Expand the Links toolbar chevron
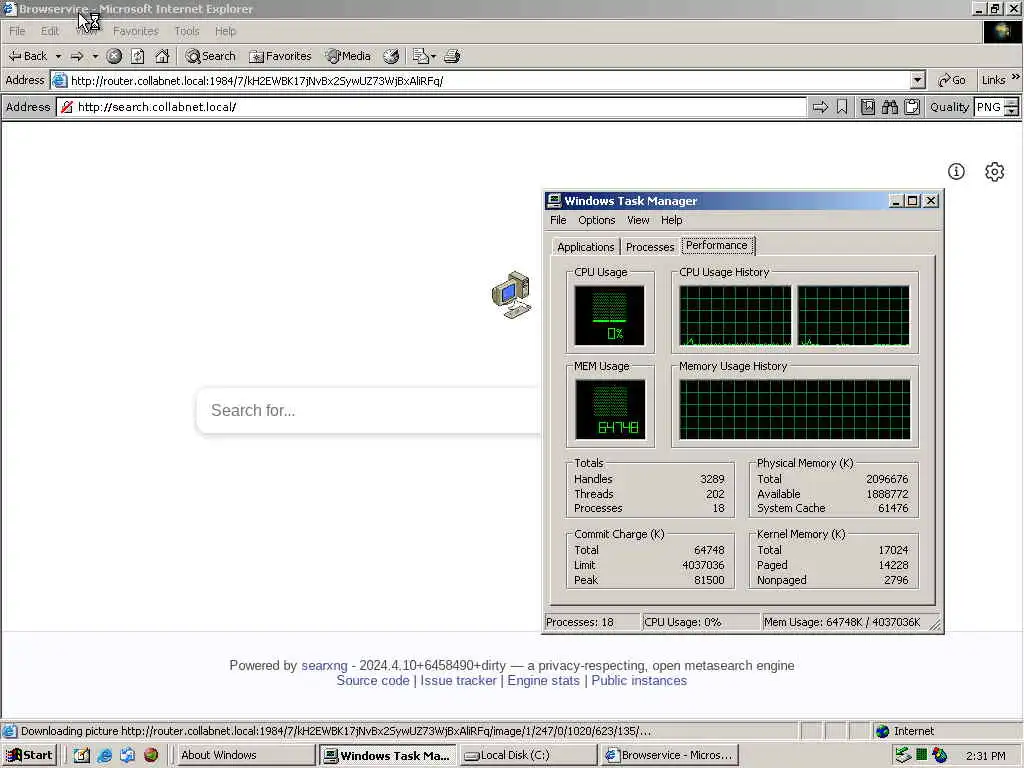The image size is (1024, 768). click(x=1016, y=77)
